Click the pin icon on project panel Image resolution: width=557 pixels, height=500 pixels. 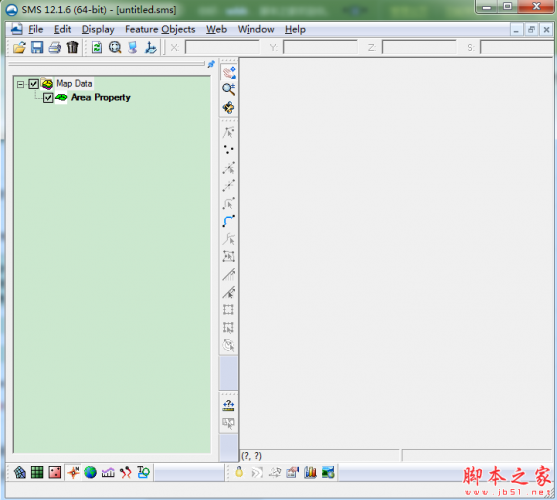click(x=211, y=64)
